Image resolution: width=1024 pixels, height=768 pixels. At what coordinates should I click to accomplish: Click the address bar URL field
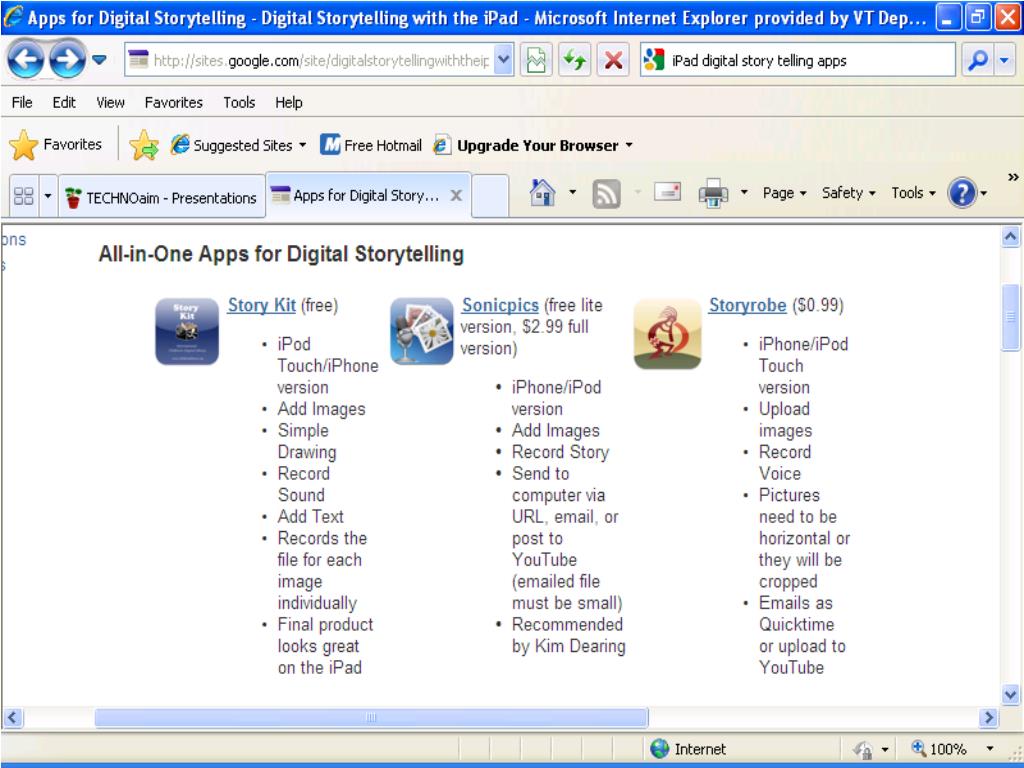[310, 61]
